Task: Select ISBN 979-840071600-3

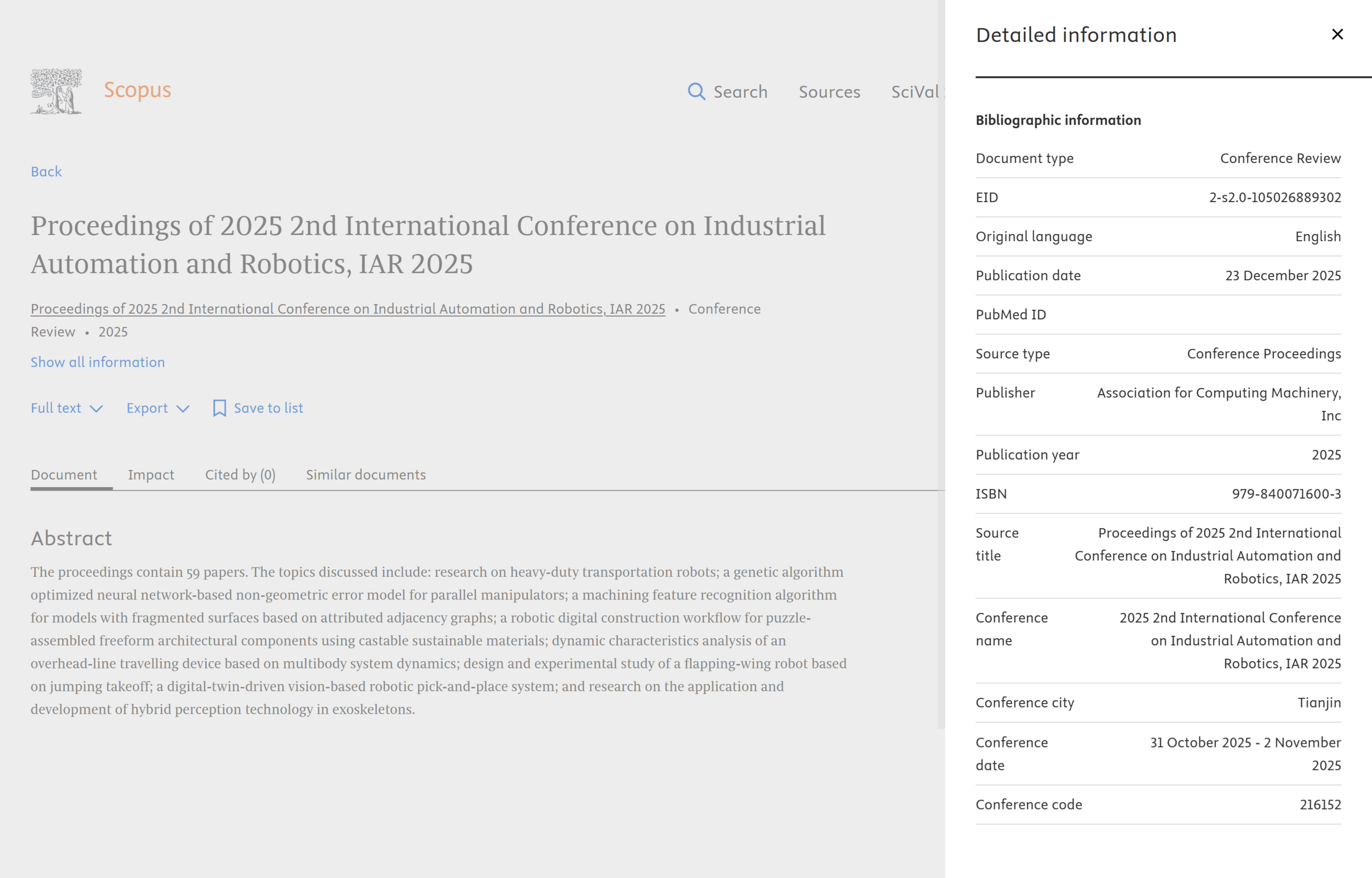Action: pos(1287,494)
